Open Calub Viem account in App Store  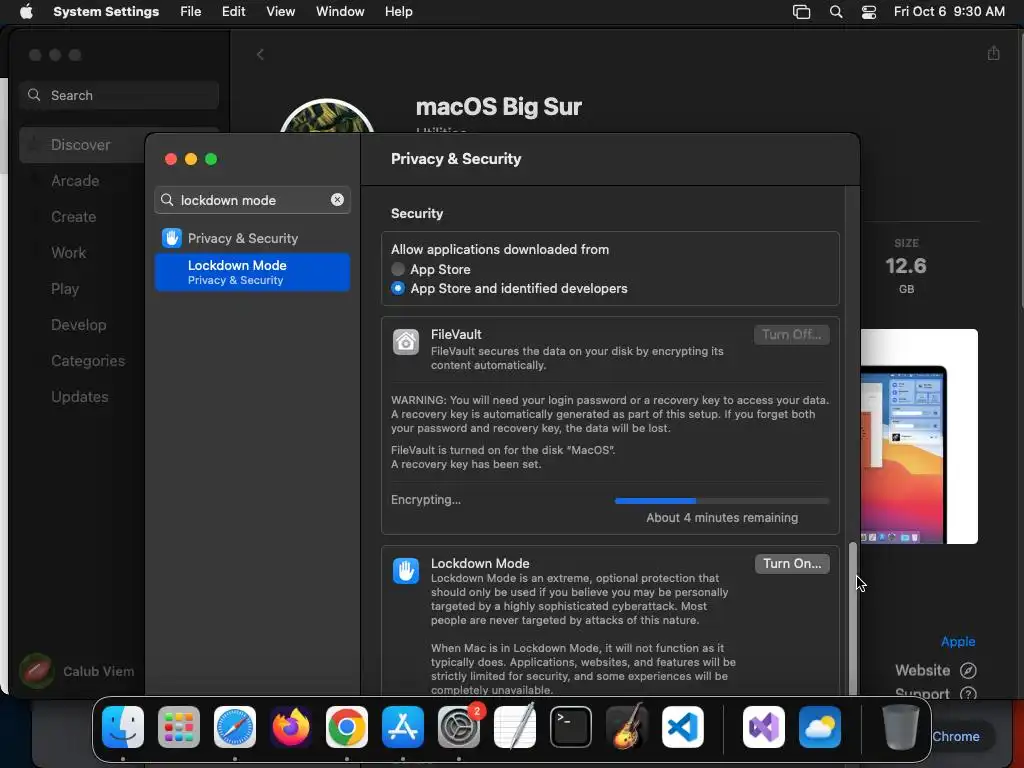pos(78,671)
